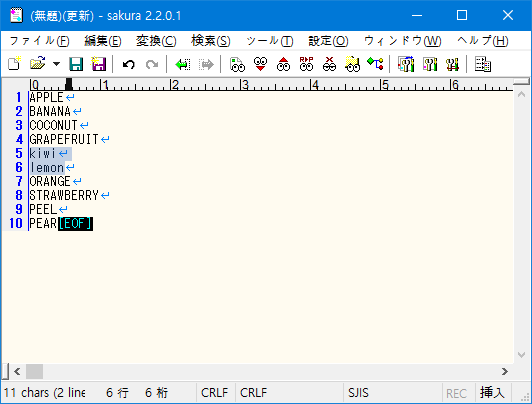
Task: Open a file via the folder icon
Action: tap(38, 64)
